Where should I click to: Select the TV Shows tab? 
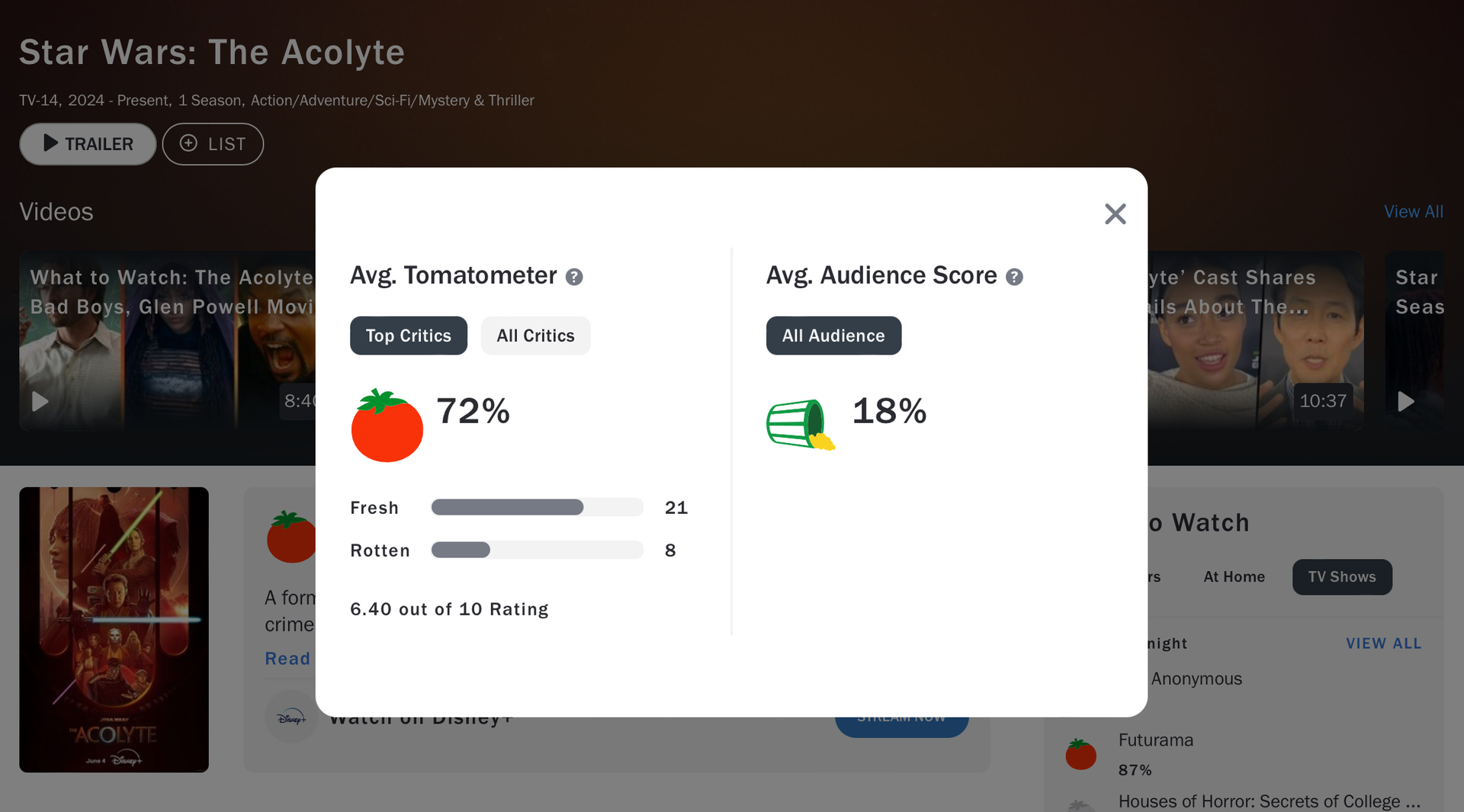tap(1342, 577)
